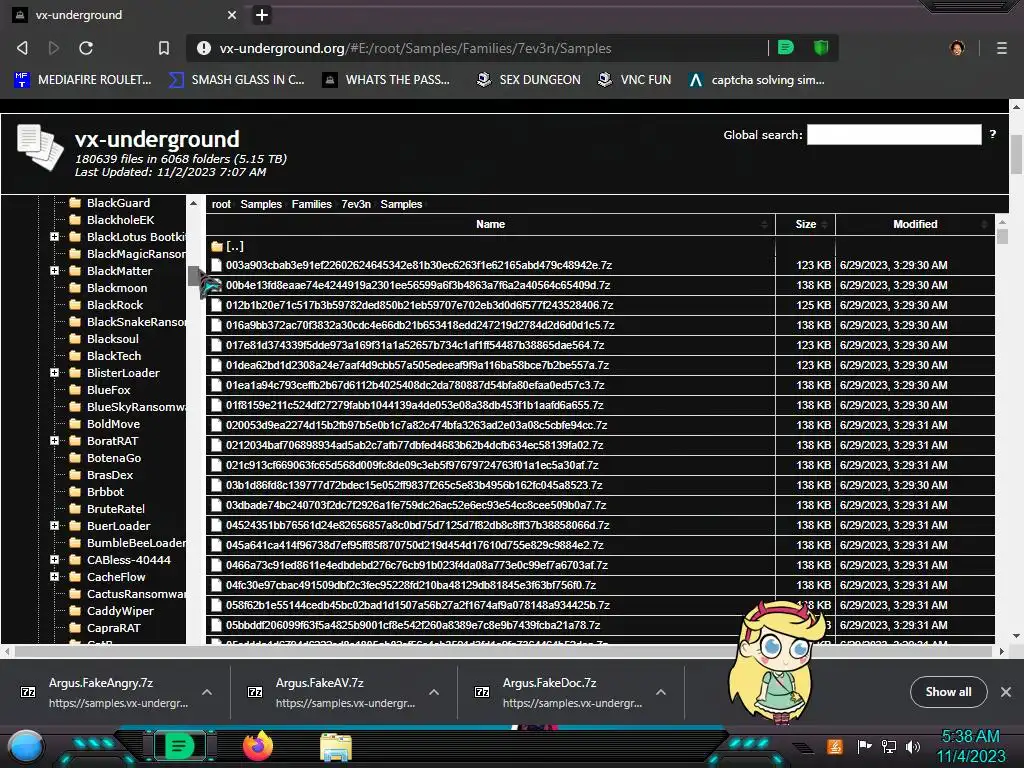Open options chevron for Argus.FakeDoc.7z download
The width and height of the screenshot is (1024, 768).
[x=661, y=692]
